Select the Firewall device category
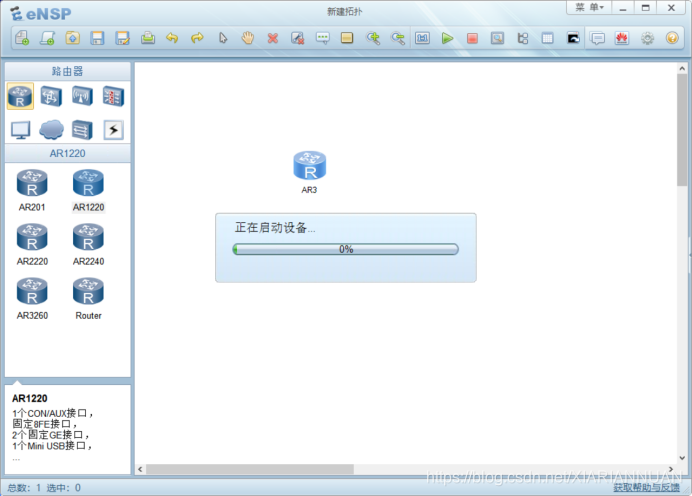The width and height of the screenshot is (692, 496). tap(113, 96)
